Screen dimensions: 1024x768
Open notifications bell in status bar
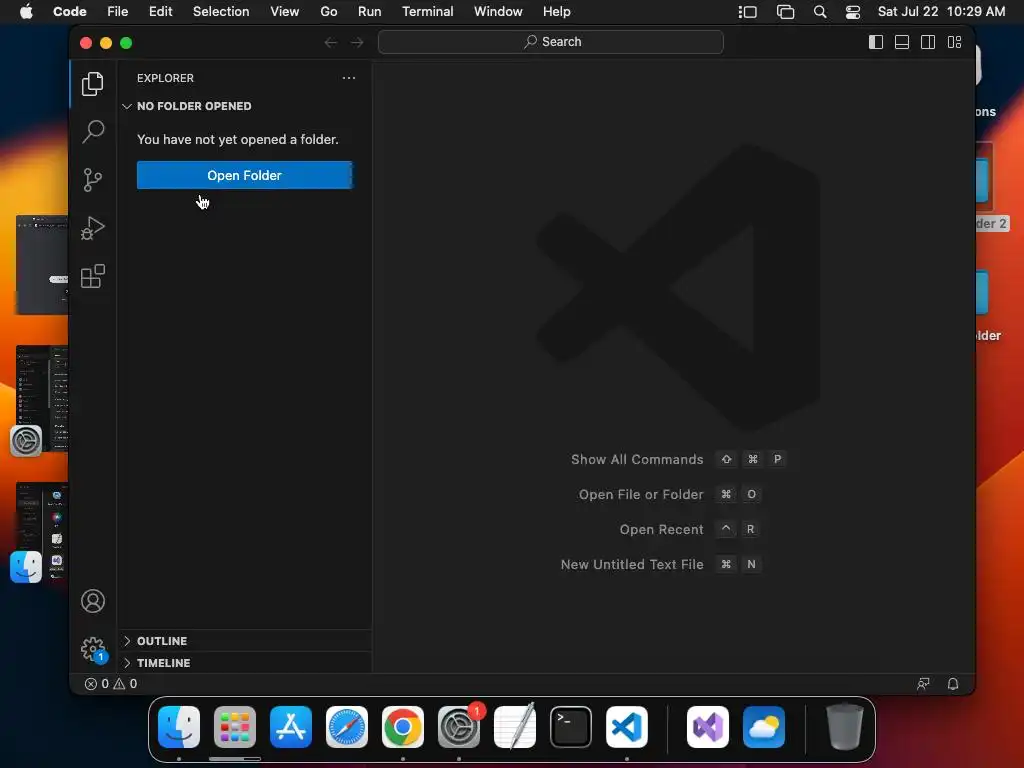click(953, 684)
